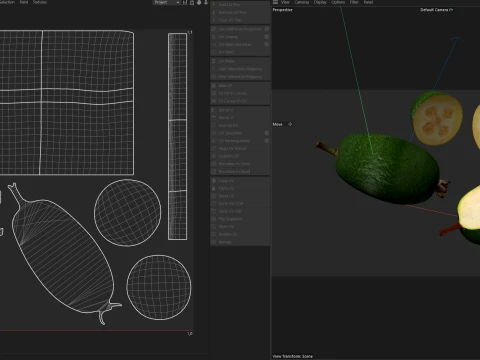The height and width of the screenshot is (360, 480).
Task: Select the sliced feijoa half showing seeds
Action: 437,119
